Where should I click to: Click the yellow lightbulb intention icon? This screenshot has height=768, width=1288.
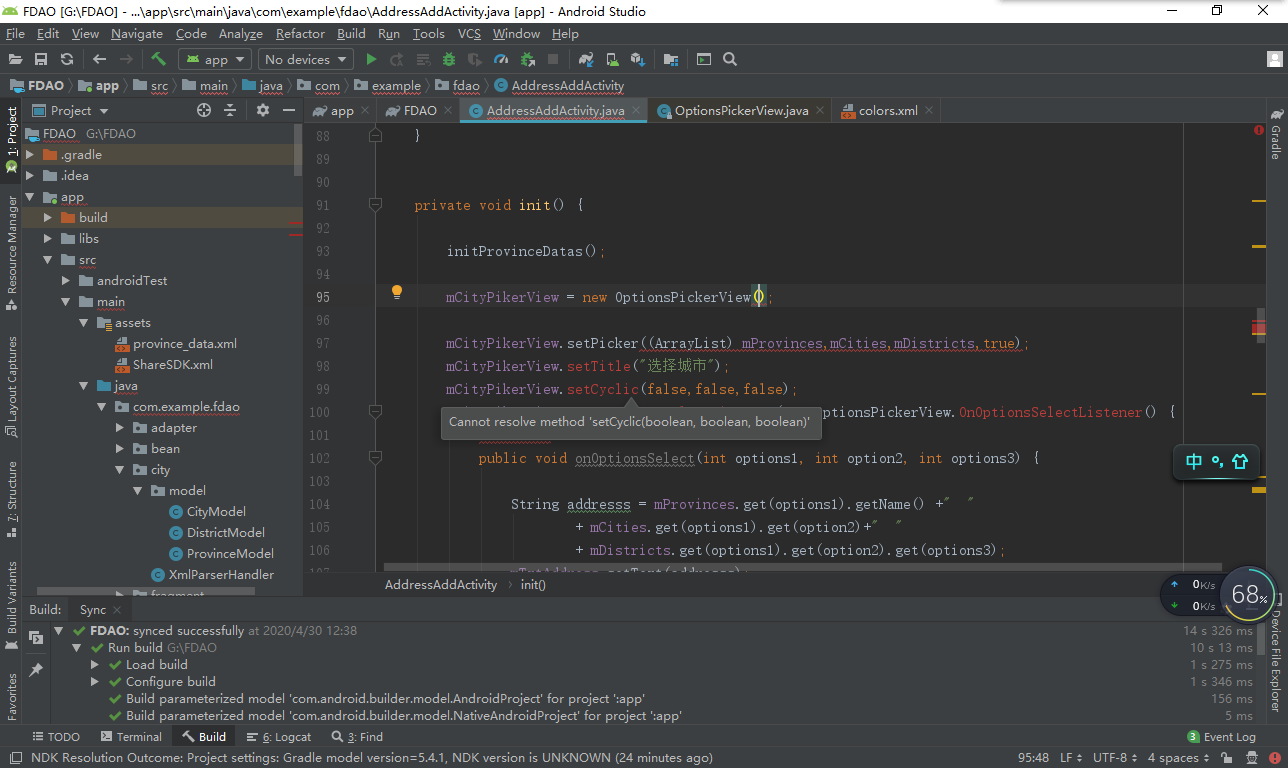click(396, 292)
